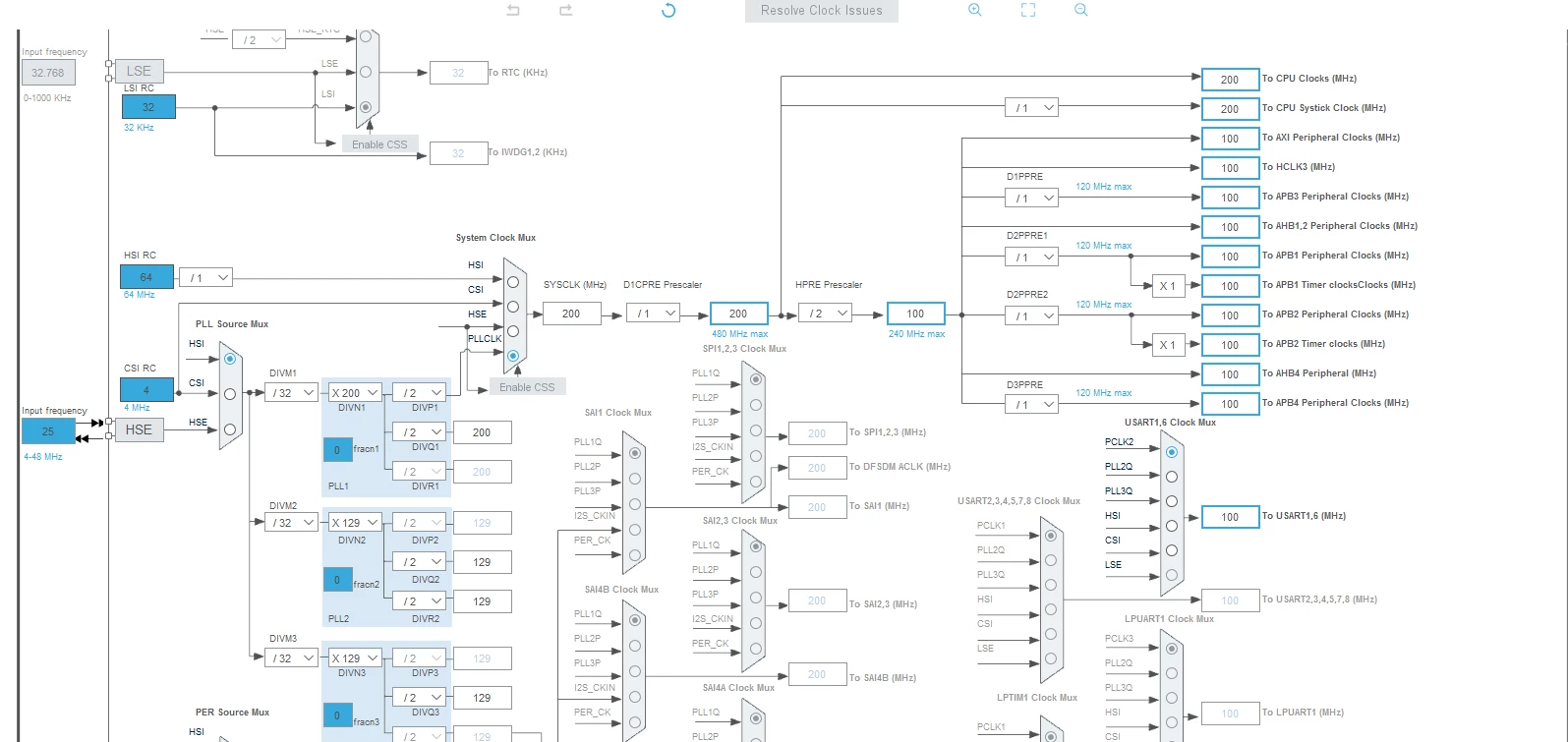Click the refresh clock tree icon

[x=668, y=11]
